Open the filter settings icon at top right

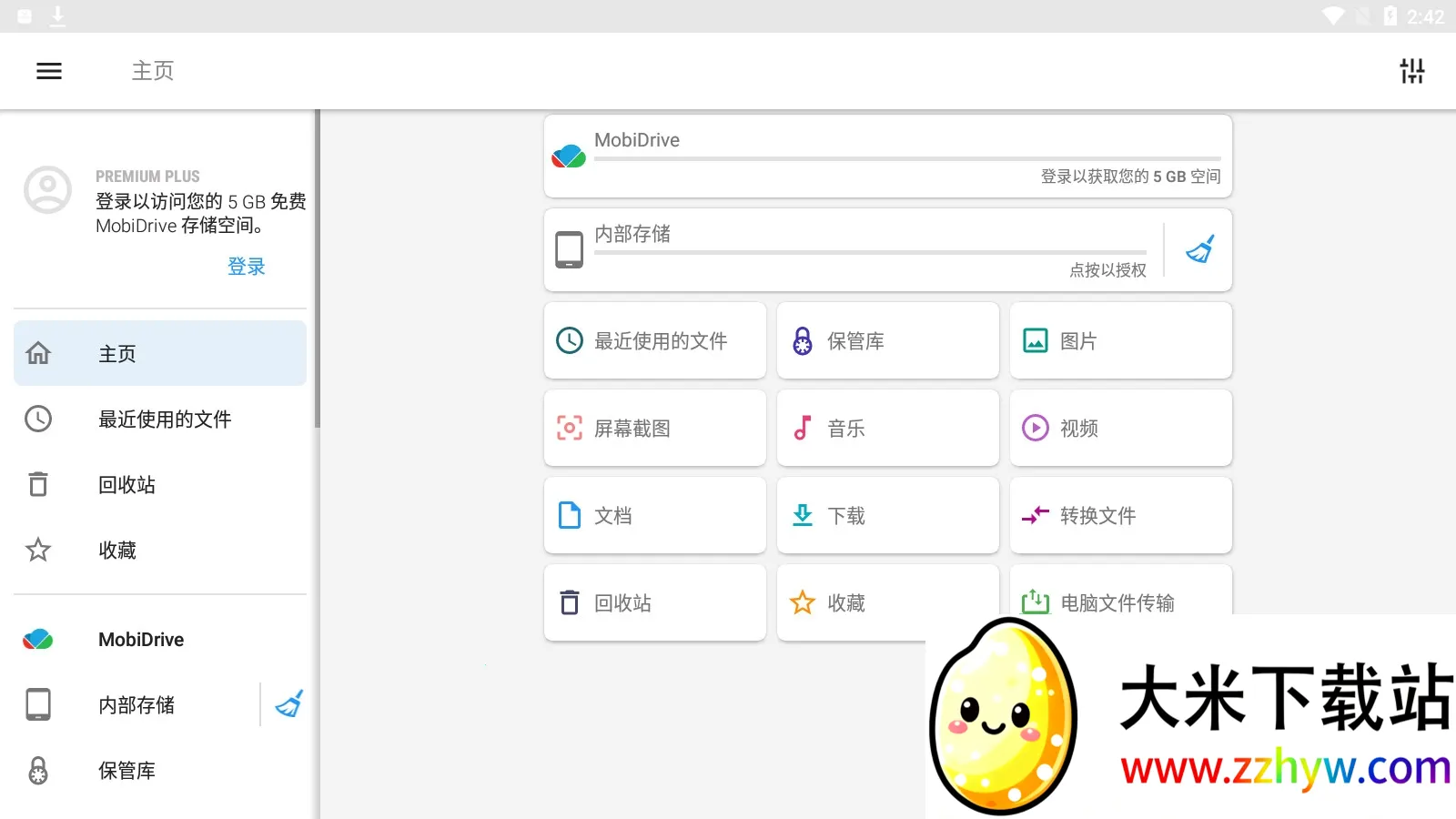click(x=1411, y=71)
